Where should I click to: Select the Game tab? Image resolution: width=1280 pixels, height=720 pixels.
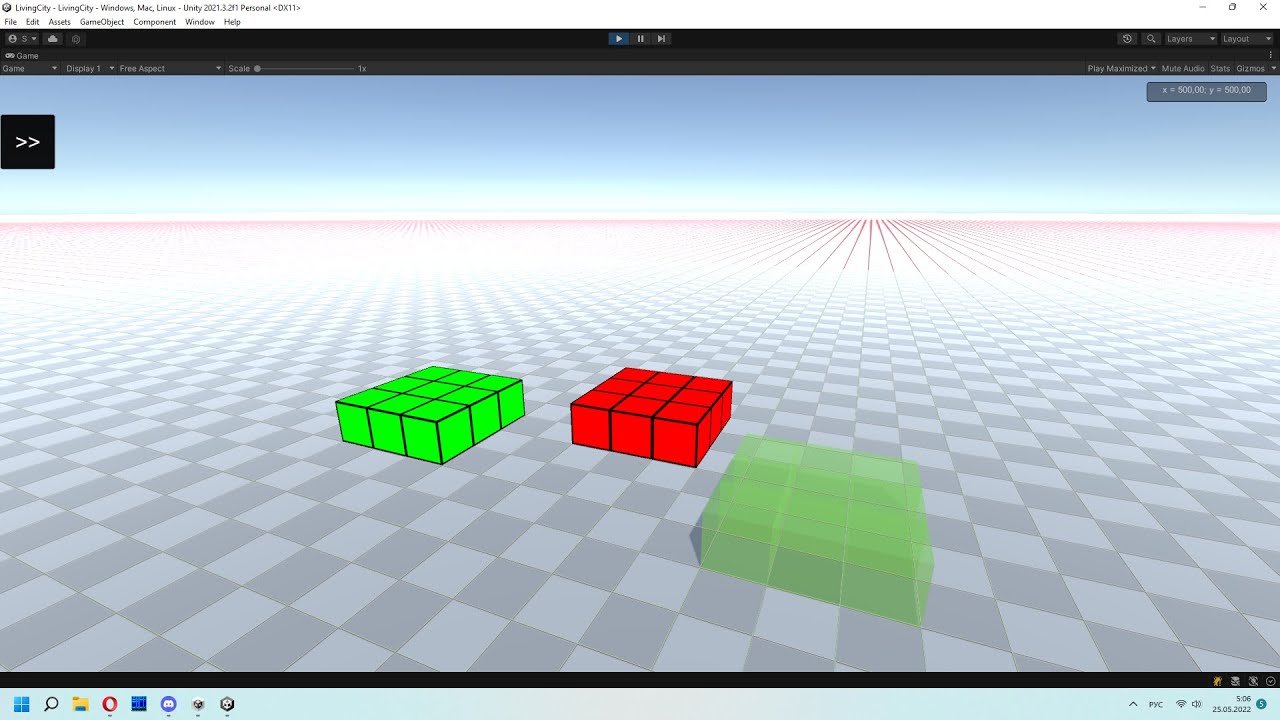click(x=22, y=56)
